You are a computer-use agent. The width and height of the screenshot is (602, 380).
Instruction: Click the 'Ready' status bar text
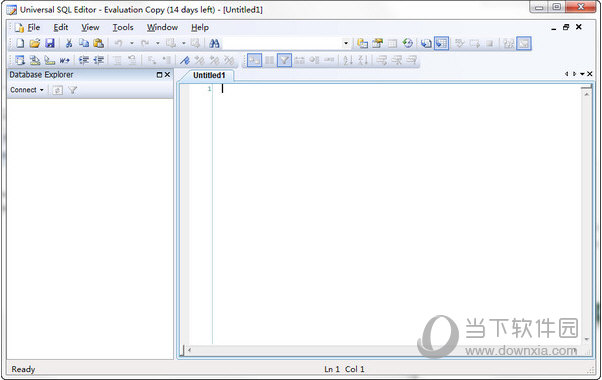(23, 369)
